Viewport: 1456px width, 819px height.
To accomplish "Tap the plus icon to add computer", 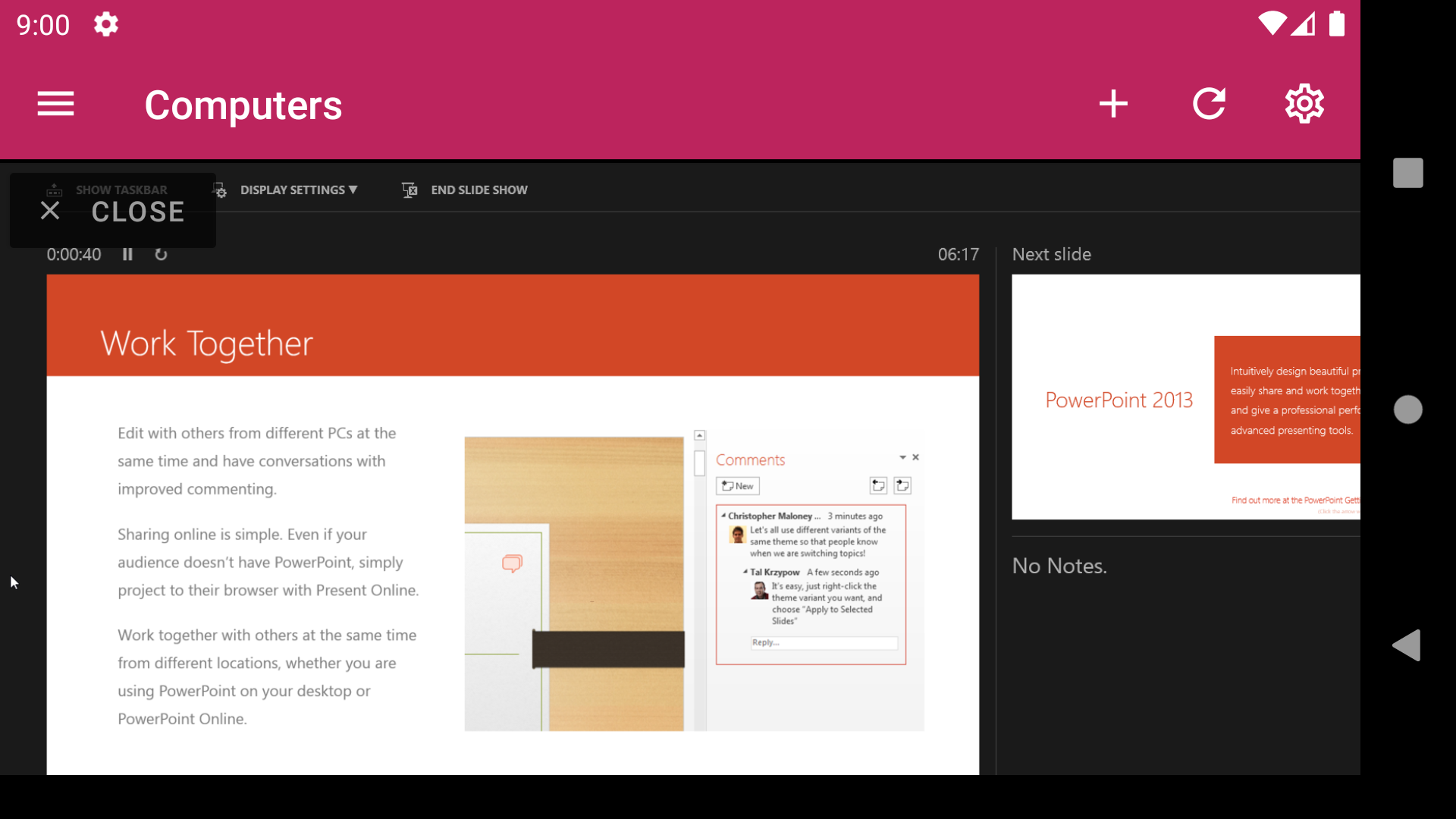I will click(x=1113, y=104).
